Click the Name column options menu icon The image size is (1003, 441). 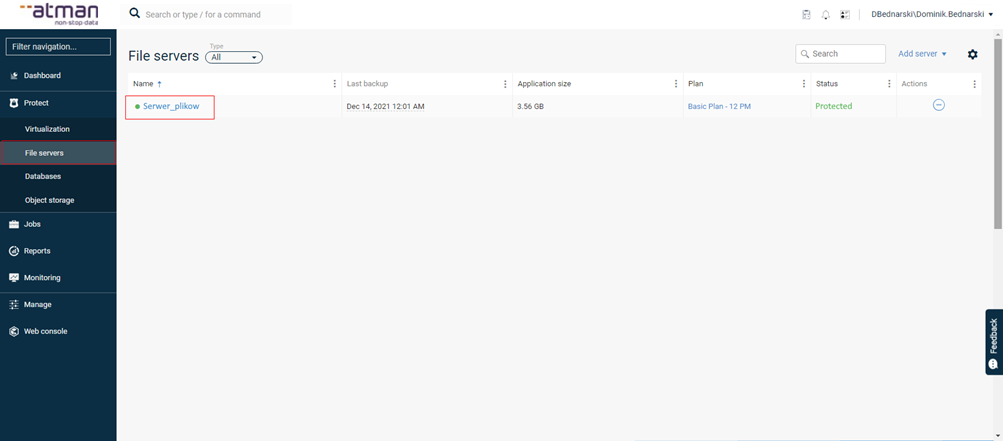[x=335, y=84]
